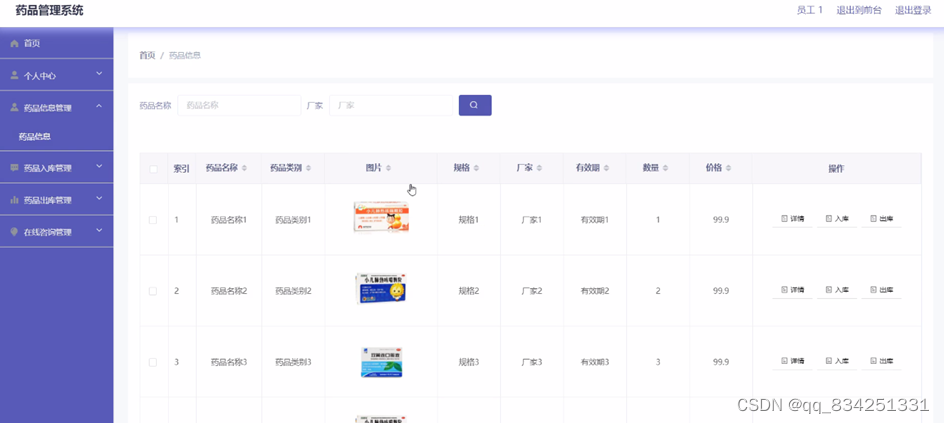Screen dimensions: 944x423
Task: Open the medicine image in row 药品名称3
Action: (x=381, y=362)
